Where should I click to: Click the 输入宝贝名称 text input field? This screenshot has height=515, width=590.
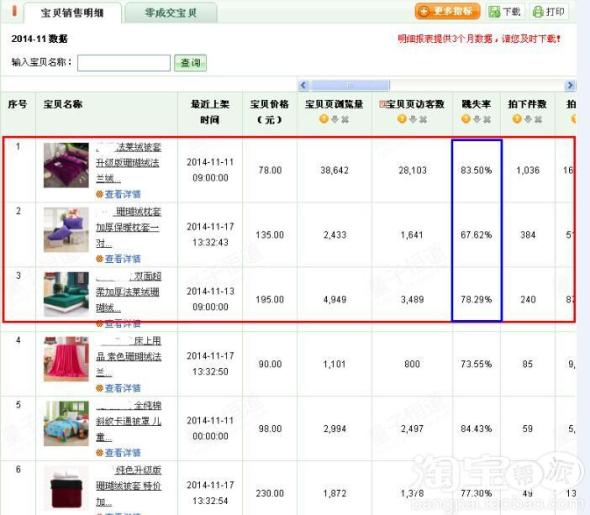pyautogui.click(x=124, y=63)
